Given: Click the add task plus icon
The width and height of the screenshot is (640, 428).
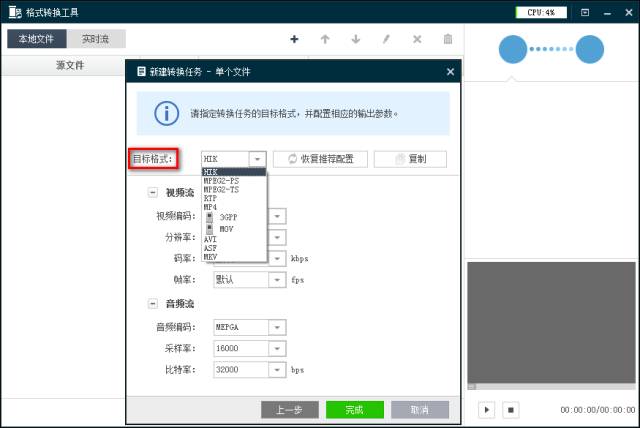Looking at the screenshot, I should point(294,39).
